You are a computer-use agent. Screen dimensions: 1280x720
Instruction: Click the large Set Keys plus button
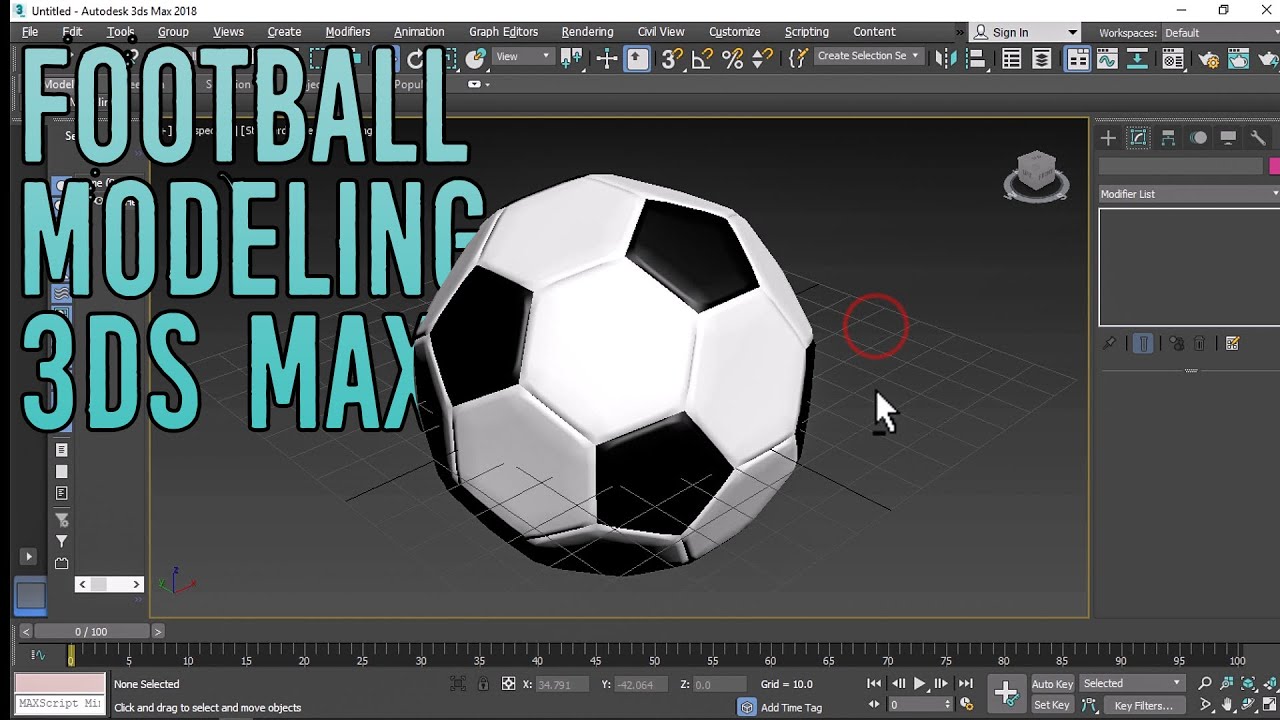click(1006, 694)
